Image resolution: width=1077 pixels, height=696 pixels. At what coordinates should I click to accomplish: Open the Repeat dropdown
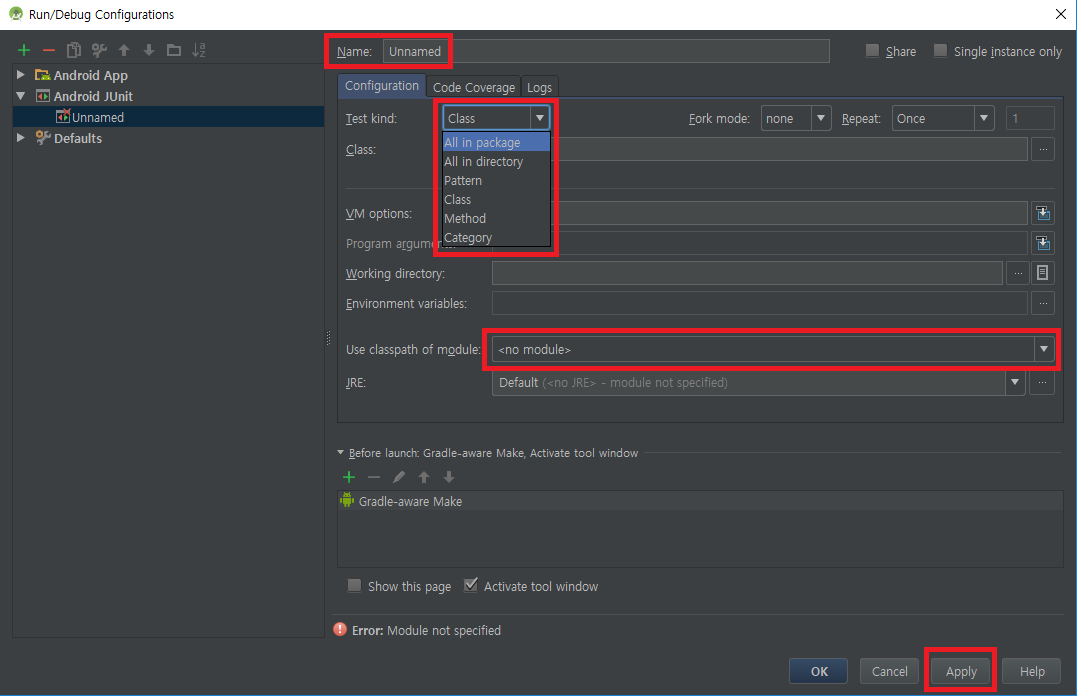tap(984, 118)
